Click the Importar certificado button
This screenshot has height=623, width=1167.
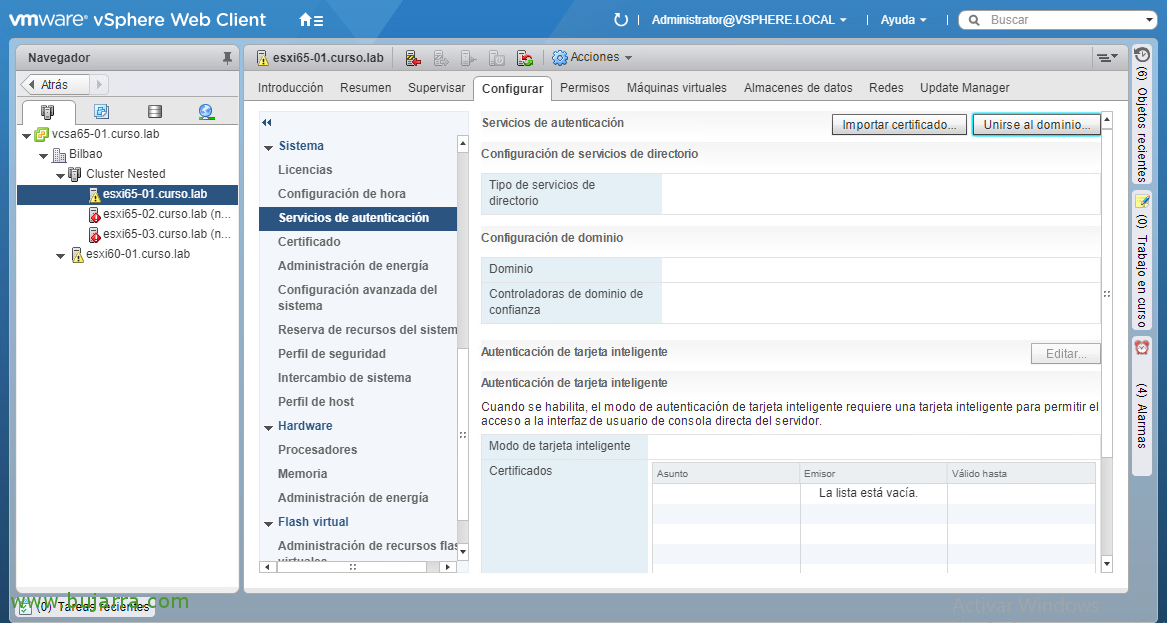pos(899,125)
